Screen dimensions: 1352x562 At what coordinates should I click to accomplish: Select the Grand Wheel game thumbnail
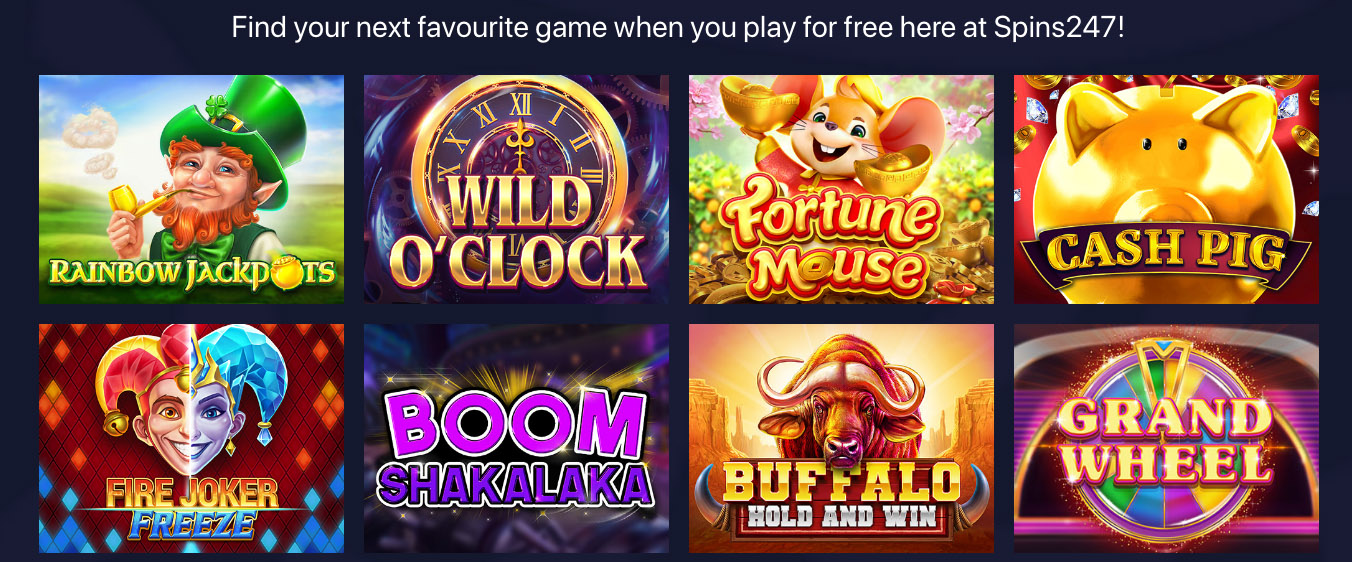[x=1166, y=438]
